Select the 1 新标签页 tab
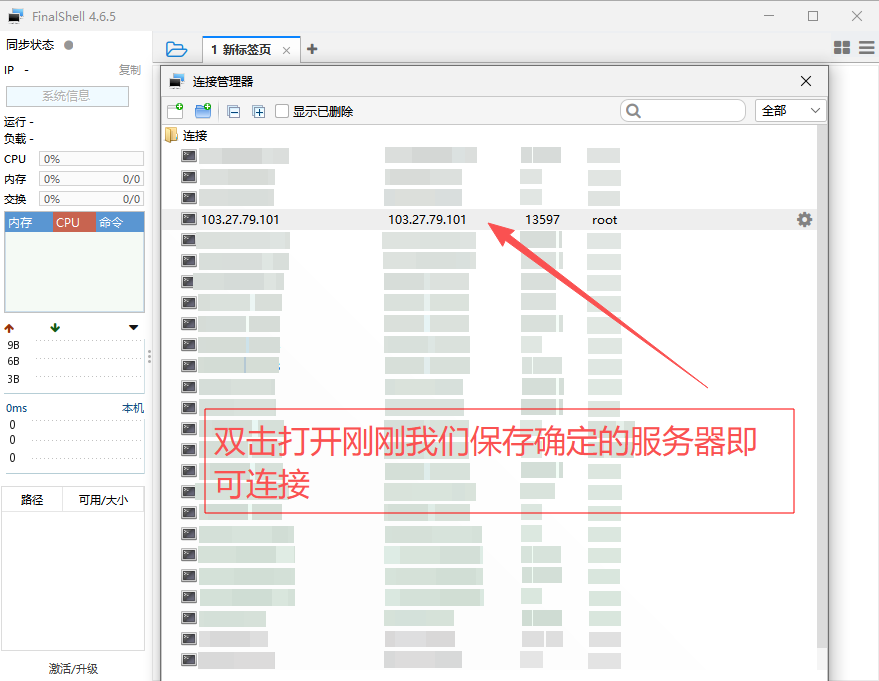This screenshot has width=879, height=681. click(x=240, y=50)
